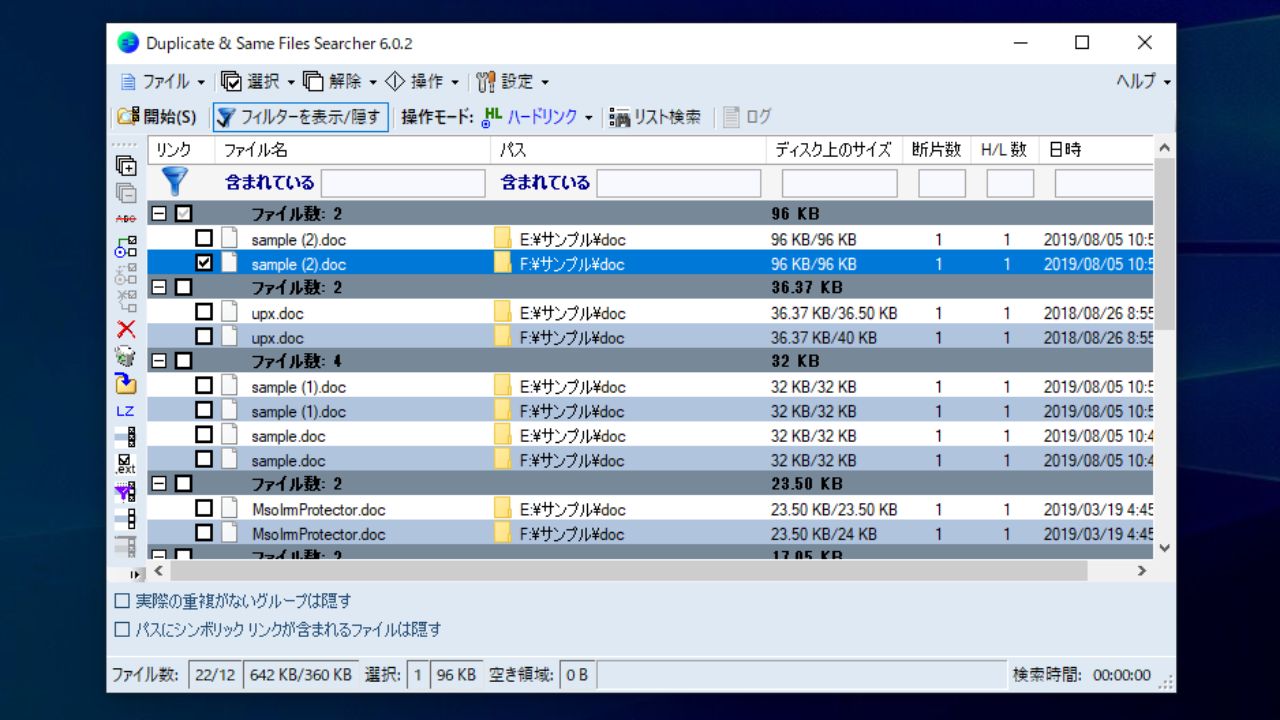Click the ディスク上のサイズ filter field

pyautogui.click(x=840, y=183)
